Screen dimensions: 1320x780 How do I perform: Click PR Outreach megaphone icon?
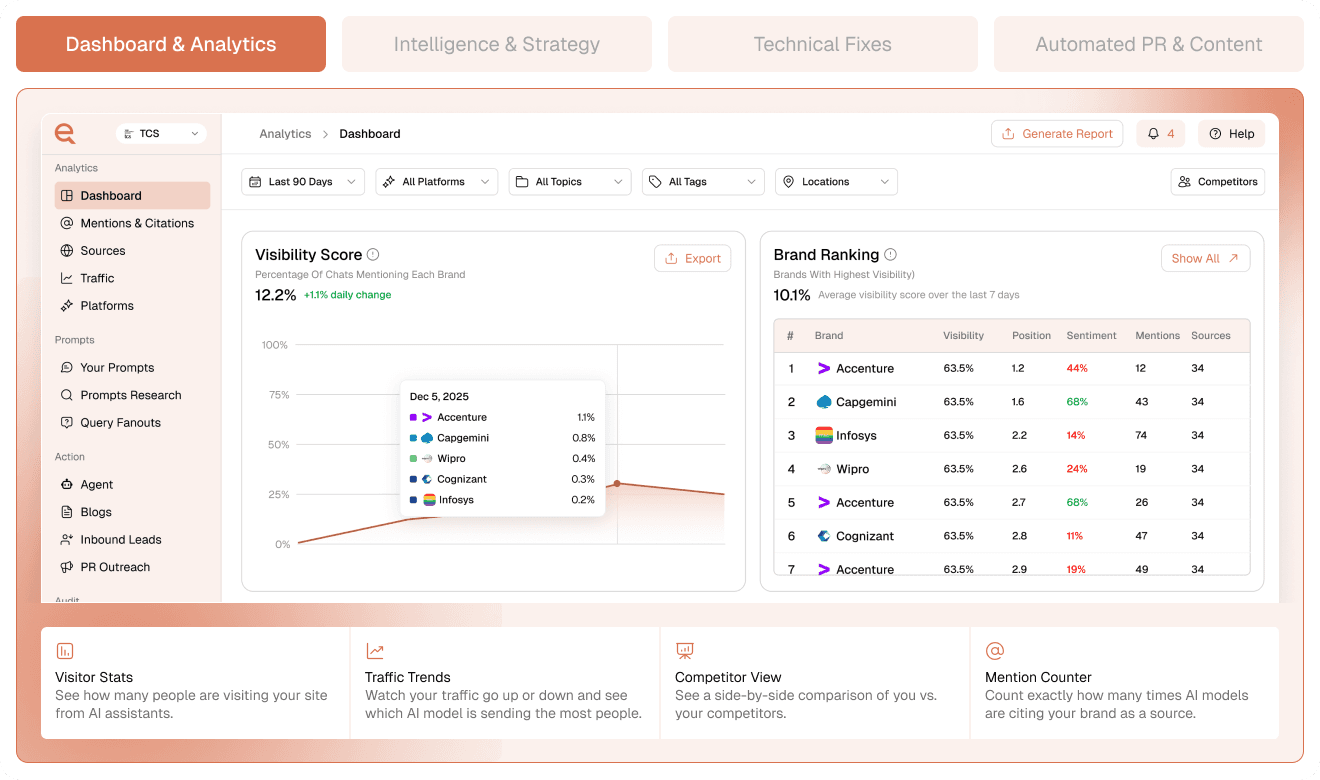67,567
